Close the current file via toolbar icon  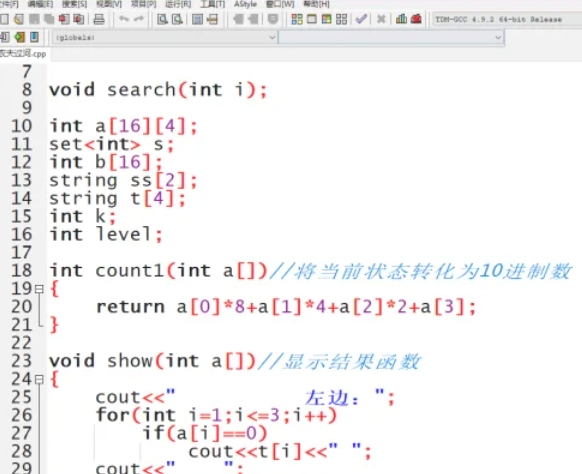pos(64,19)
